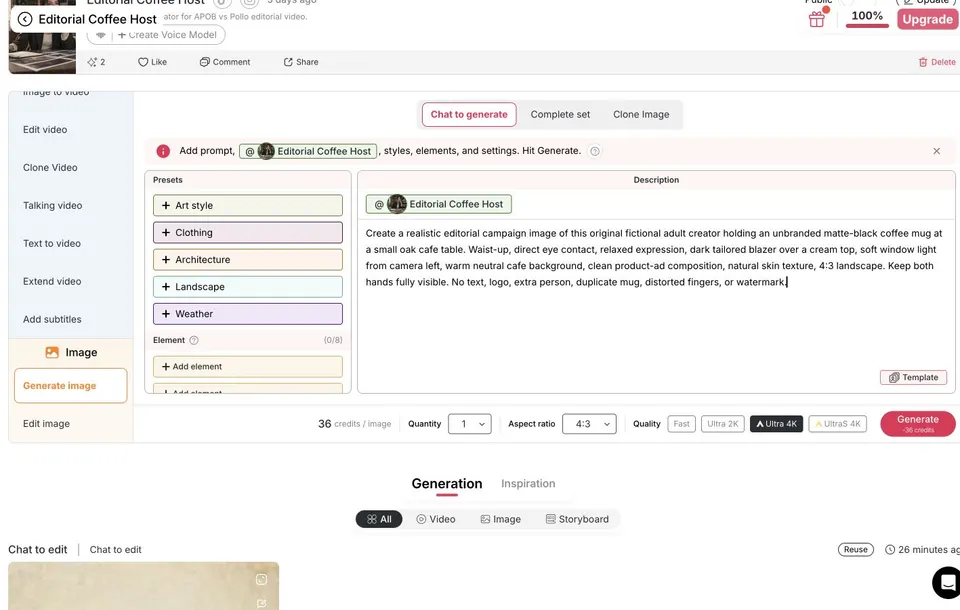This screenshot has height=610, width=960.
Task: Show All generations filter
Action: tap(379, 519)
